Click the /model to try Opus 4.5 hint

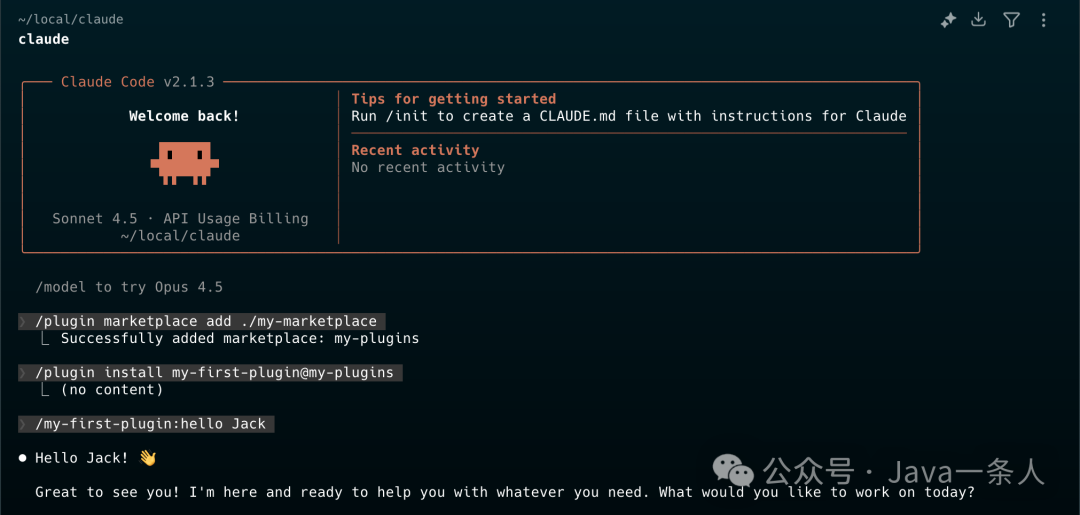point(129,287)
